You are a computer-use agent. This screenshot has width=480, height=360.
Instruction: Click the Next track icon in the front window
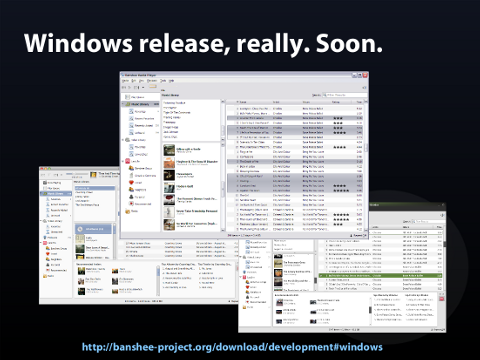tap(136, 87)
